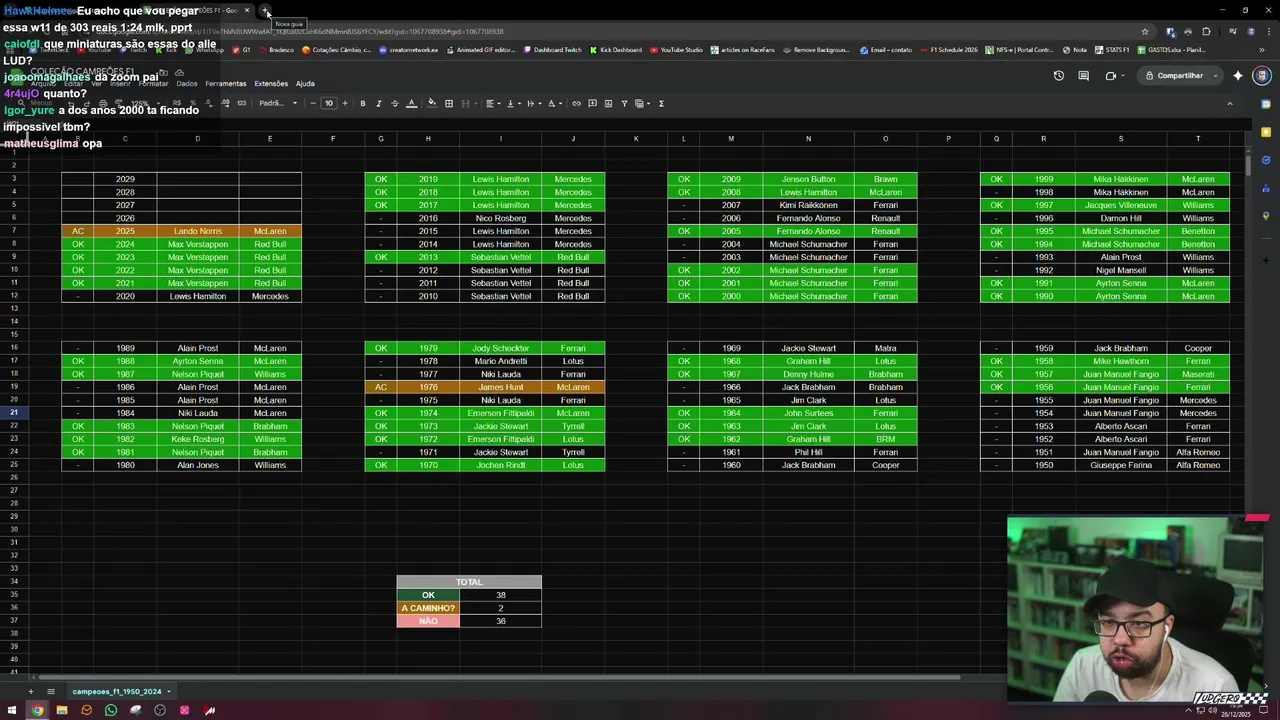This screenshot has height=720, width=1280.
Task: Open text wrapping dropdown
Action: coord(533,103)
